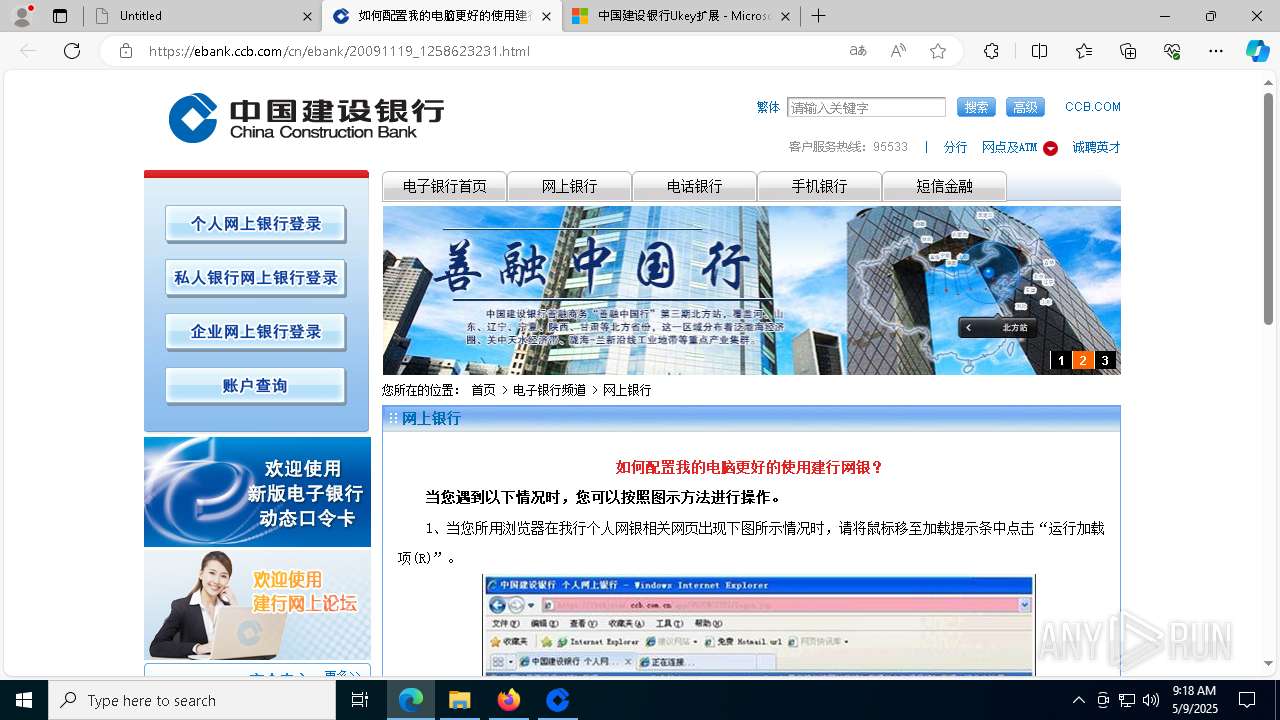Open the Extensions puzzle icon
This screenshot has height=720, width=1280.
point(991,51)
